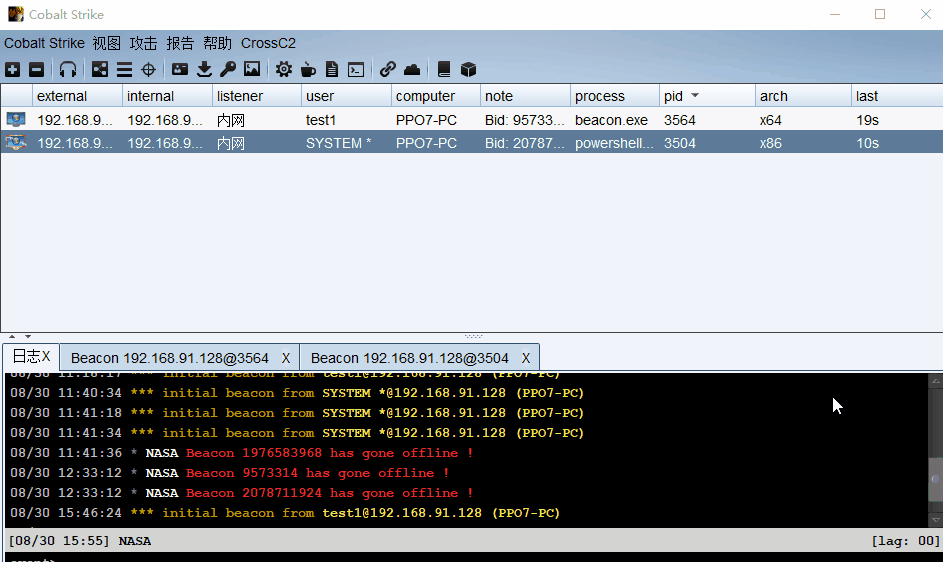Viewport: 943px width, 562px height.
Task: Sort by the user column header
Action: [346, 96]
